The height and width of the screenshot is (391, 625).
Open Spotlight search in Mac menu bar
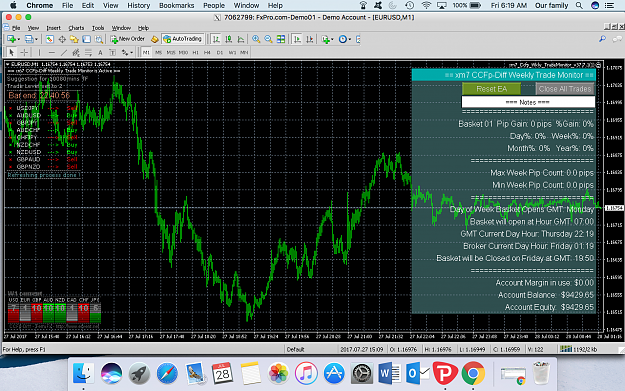pyautogui.click(x=579, y=6)
